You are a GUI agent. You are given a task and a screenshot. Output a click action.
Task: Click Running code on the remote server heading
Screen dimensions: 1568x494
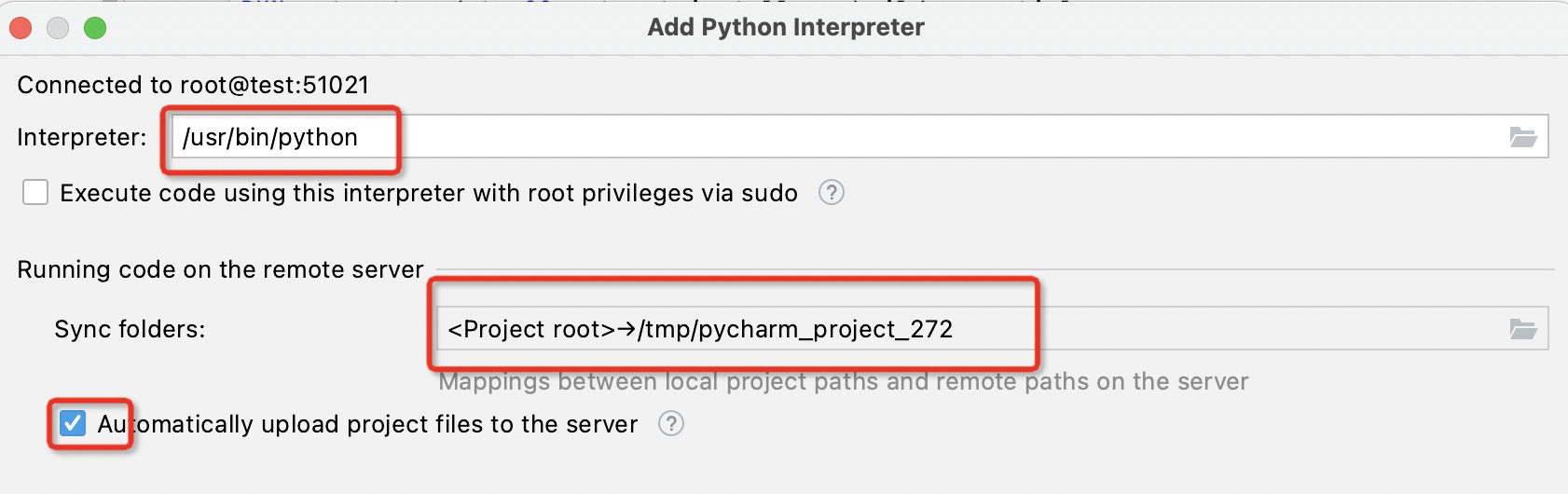(220, 269)
